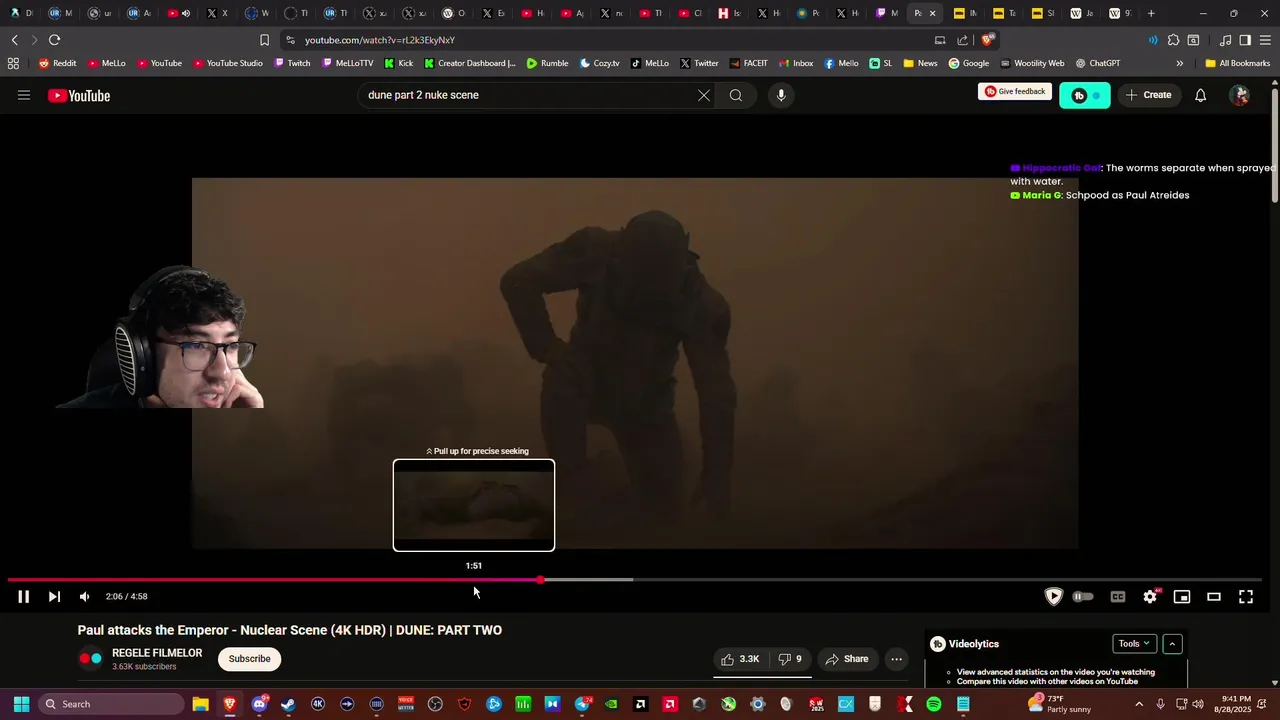The height and width of the screenshot is (720, 1280).
Task: Go back in browser history
Action: pyautogui.click(x=14, y=40)
